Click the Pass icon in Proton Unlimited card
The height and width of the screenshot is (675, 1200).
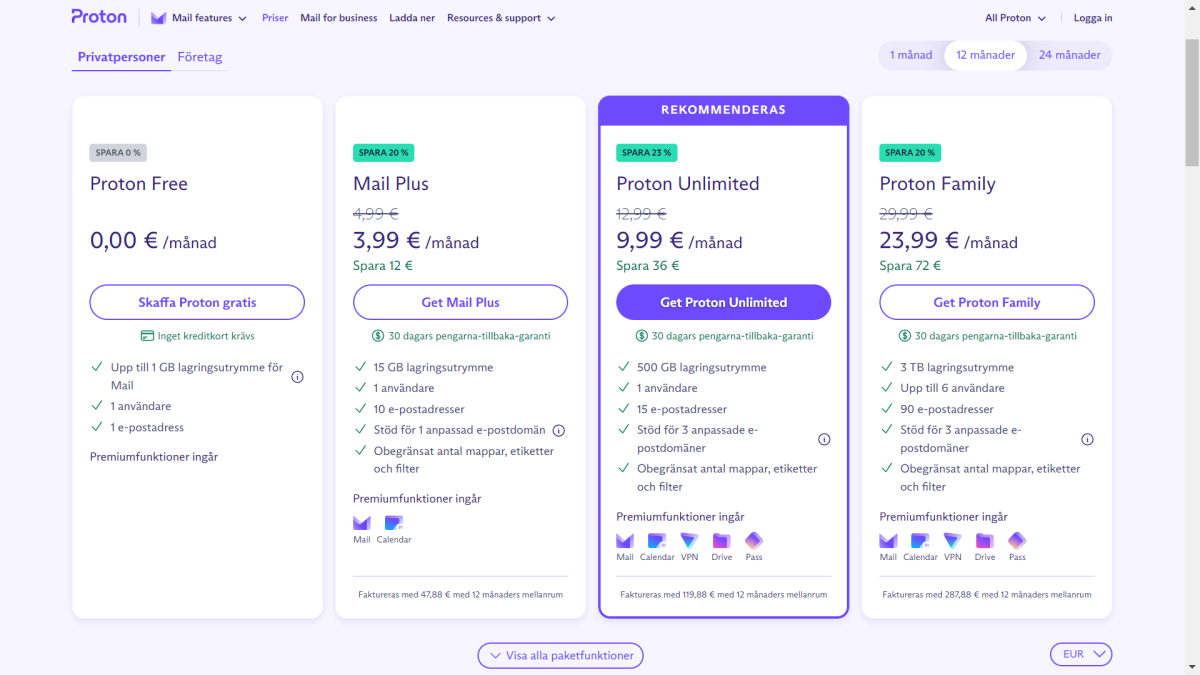(x=753, y=541)
